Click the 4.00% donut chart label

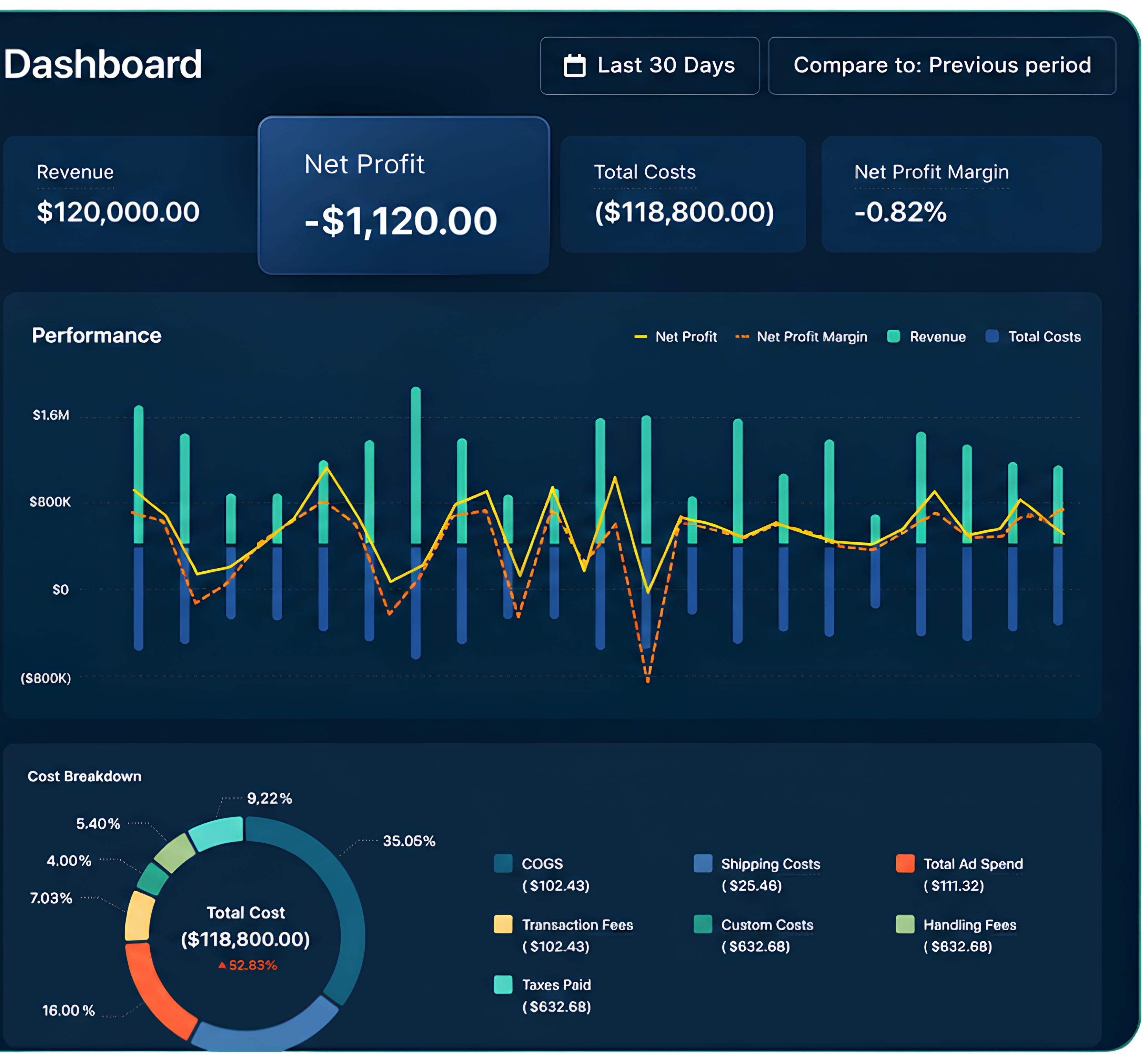click(x=69, y=861)
